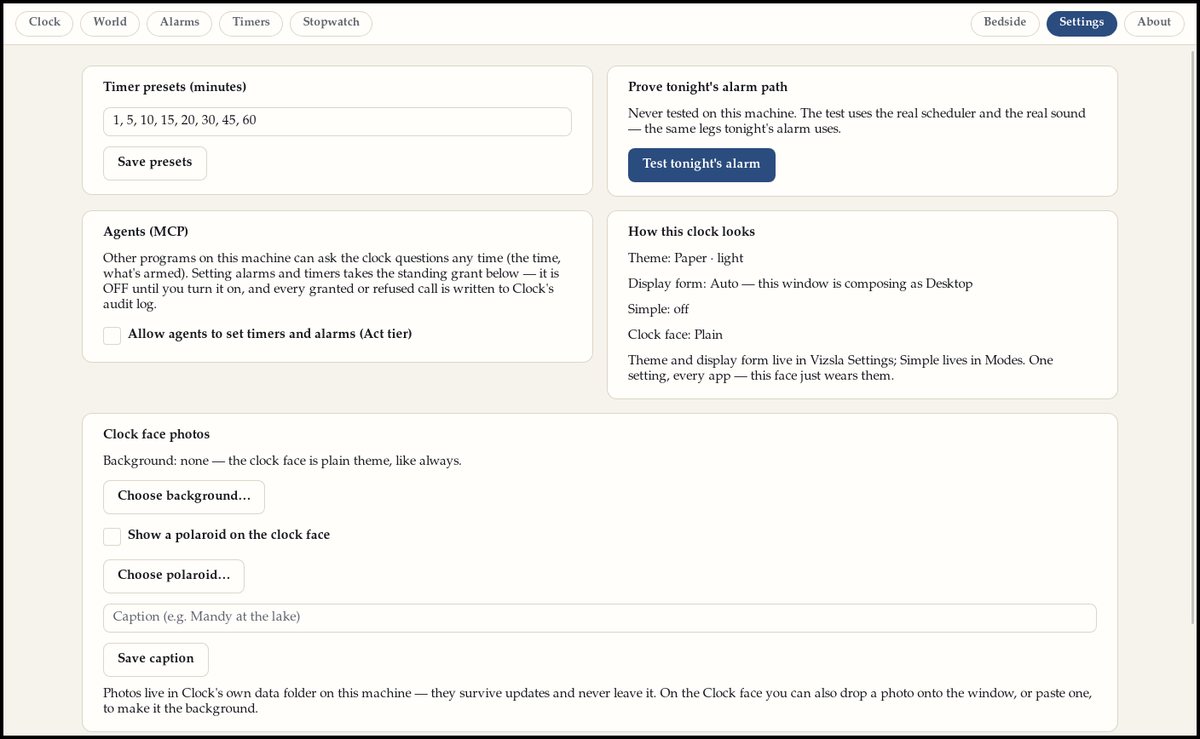
Task: Switch to the World tab
Action: tap(110, 22)
